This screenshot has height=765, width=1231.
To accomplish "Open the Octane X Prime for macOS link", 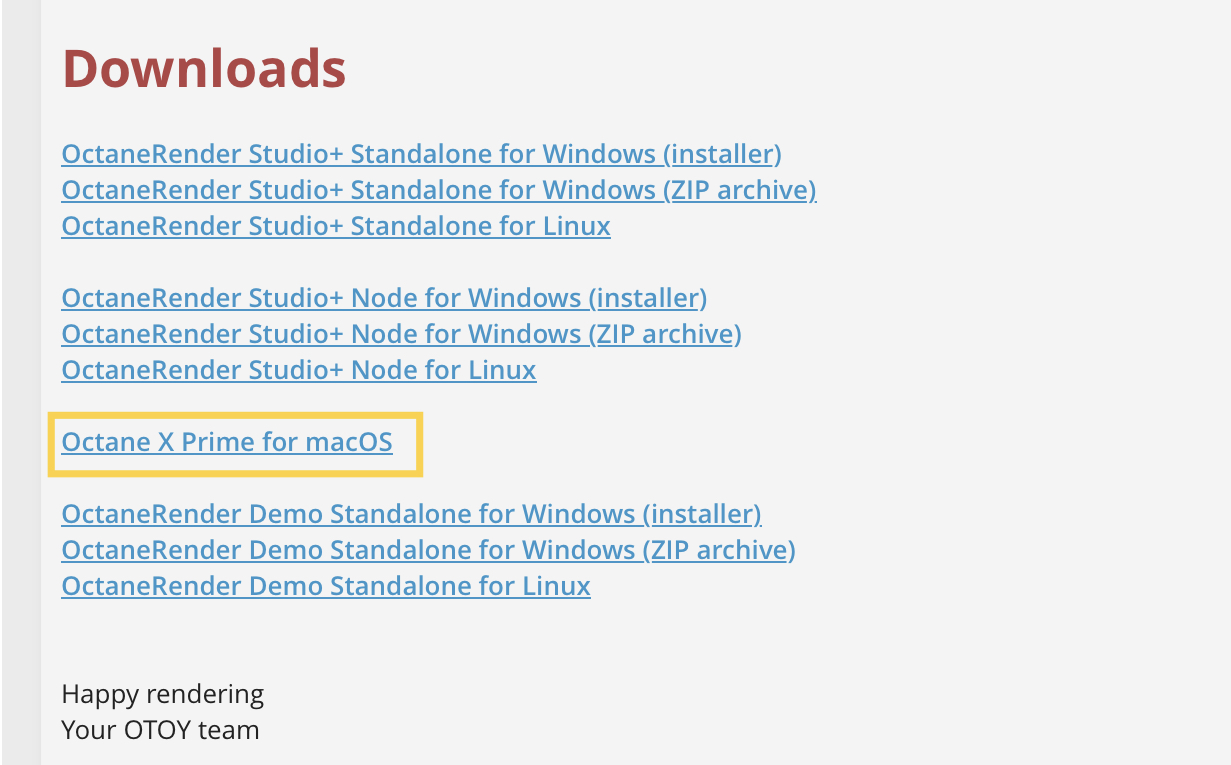I will click(x=226, y=442).
